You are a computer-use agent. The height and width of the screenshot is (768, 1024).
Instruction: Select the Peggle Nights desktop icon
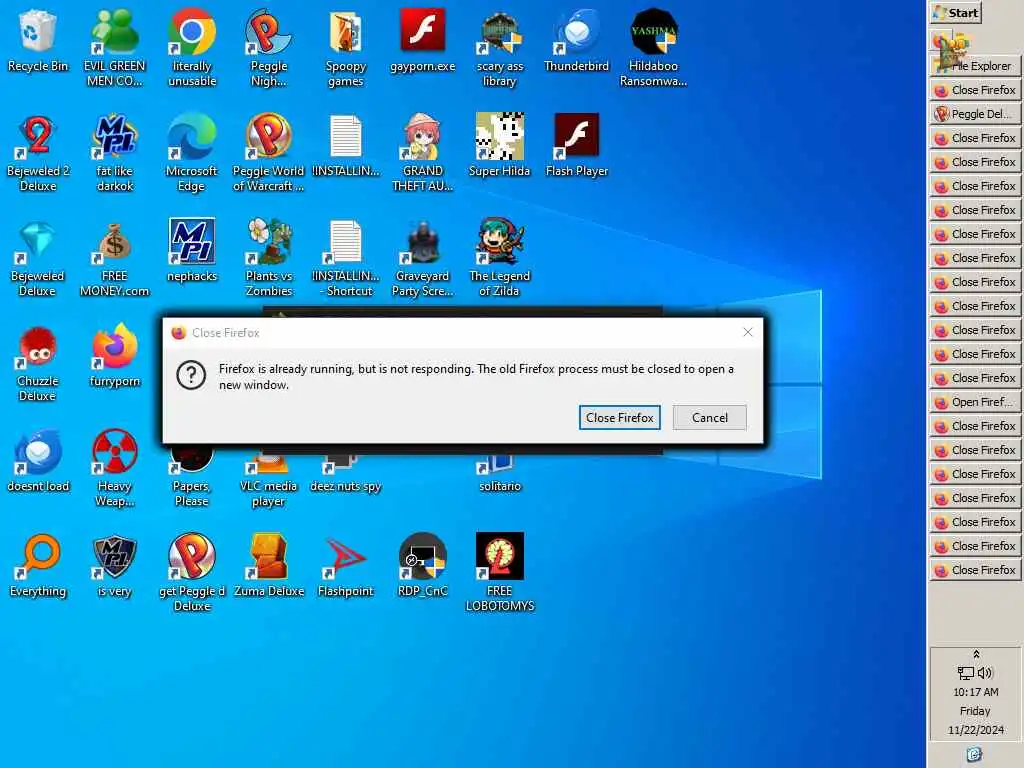coord(268,47)
